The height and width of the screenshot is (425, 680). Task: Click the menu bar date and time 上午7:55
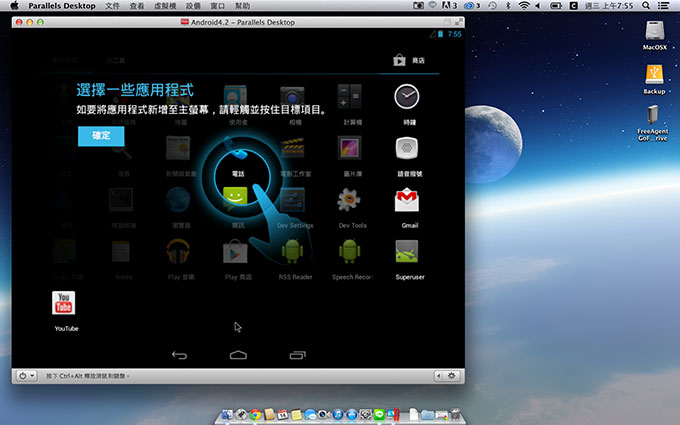coord(608,6)
